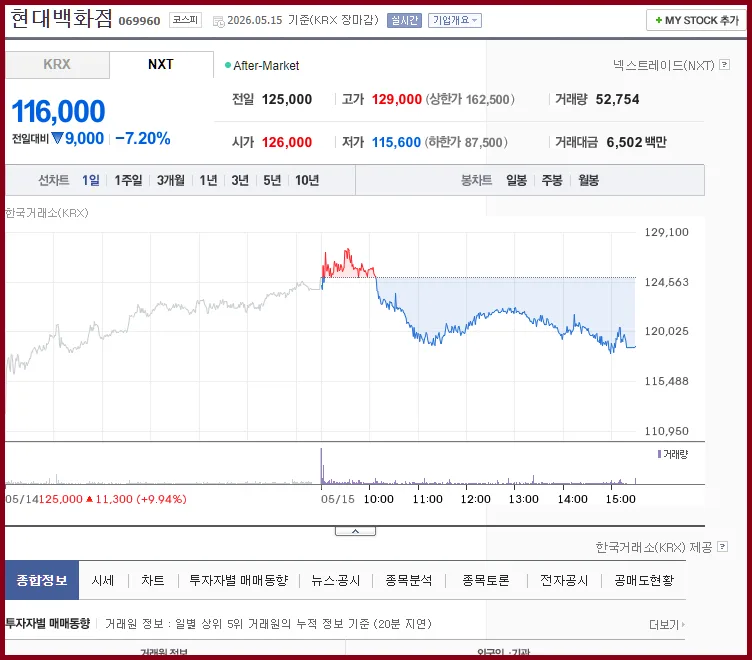Click the 거래량 value 52,754

pos(617,99)
